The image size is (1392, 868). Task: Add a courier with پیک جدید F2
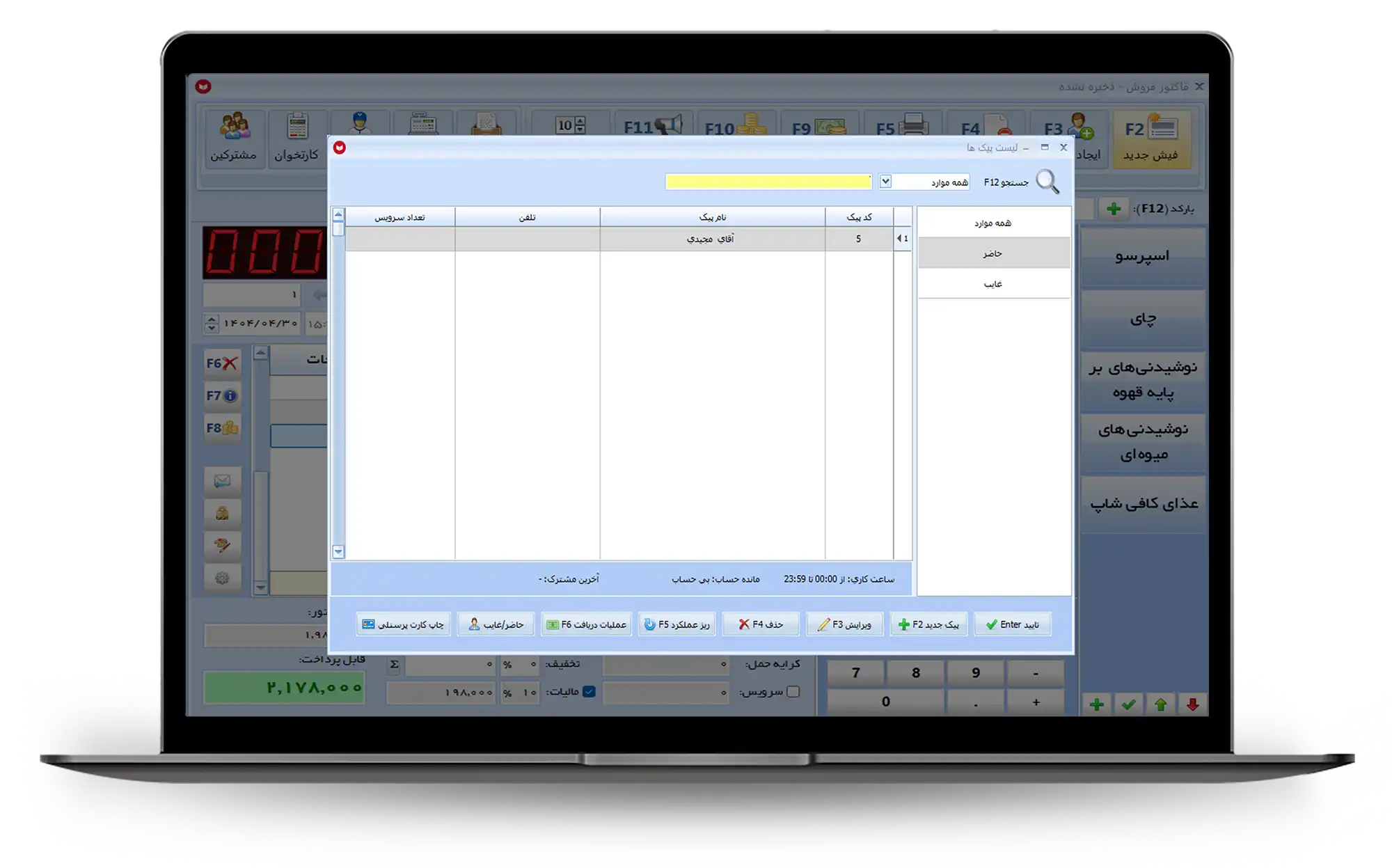coord(928,624)
